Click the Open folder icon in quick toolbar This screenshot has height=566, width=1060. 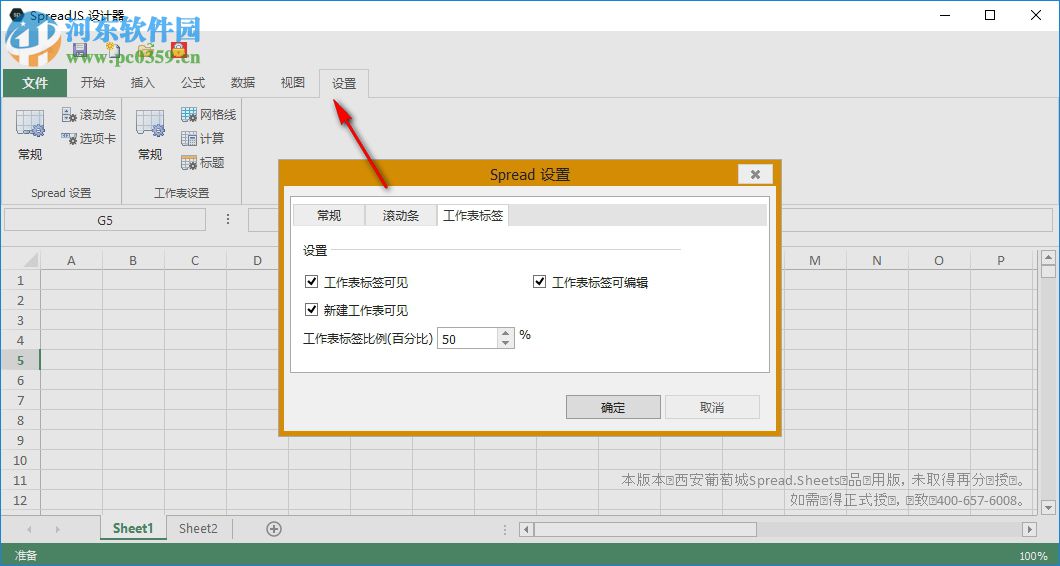tap(145, 49)
